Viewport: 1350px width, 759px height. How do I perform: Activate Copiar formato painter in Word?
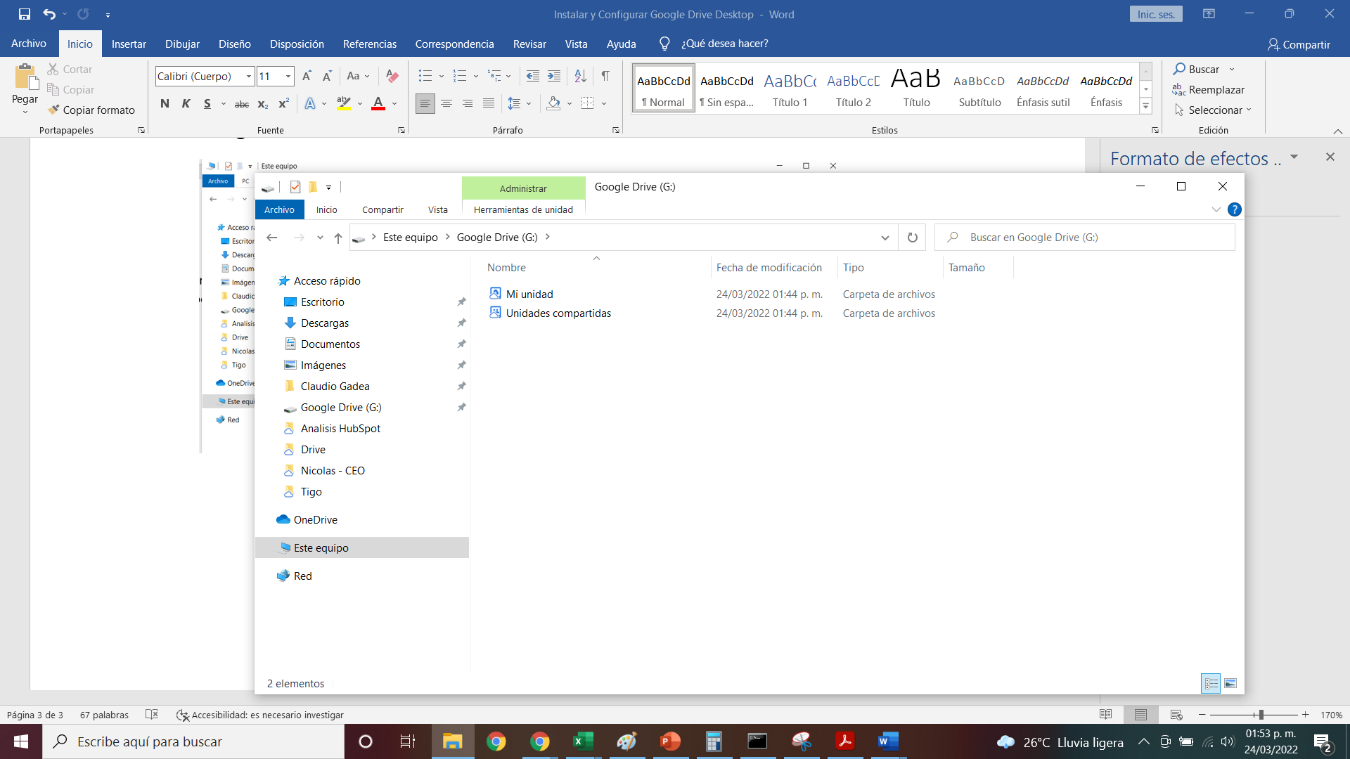pyautogui.click(x=90, y=110)
